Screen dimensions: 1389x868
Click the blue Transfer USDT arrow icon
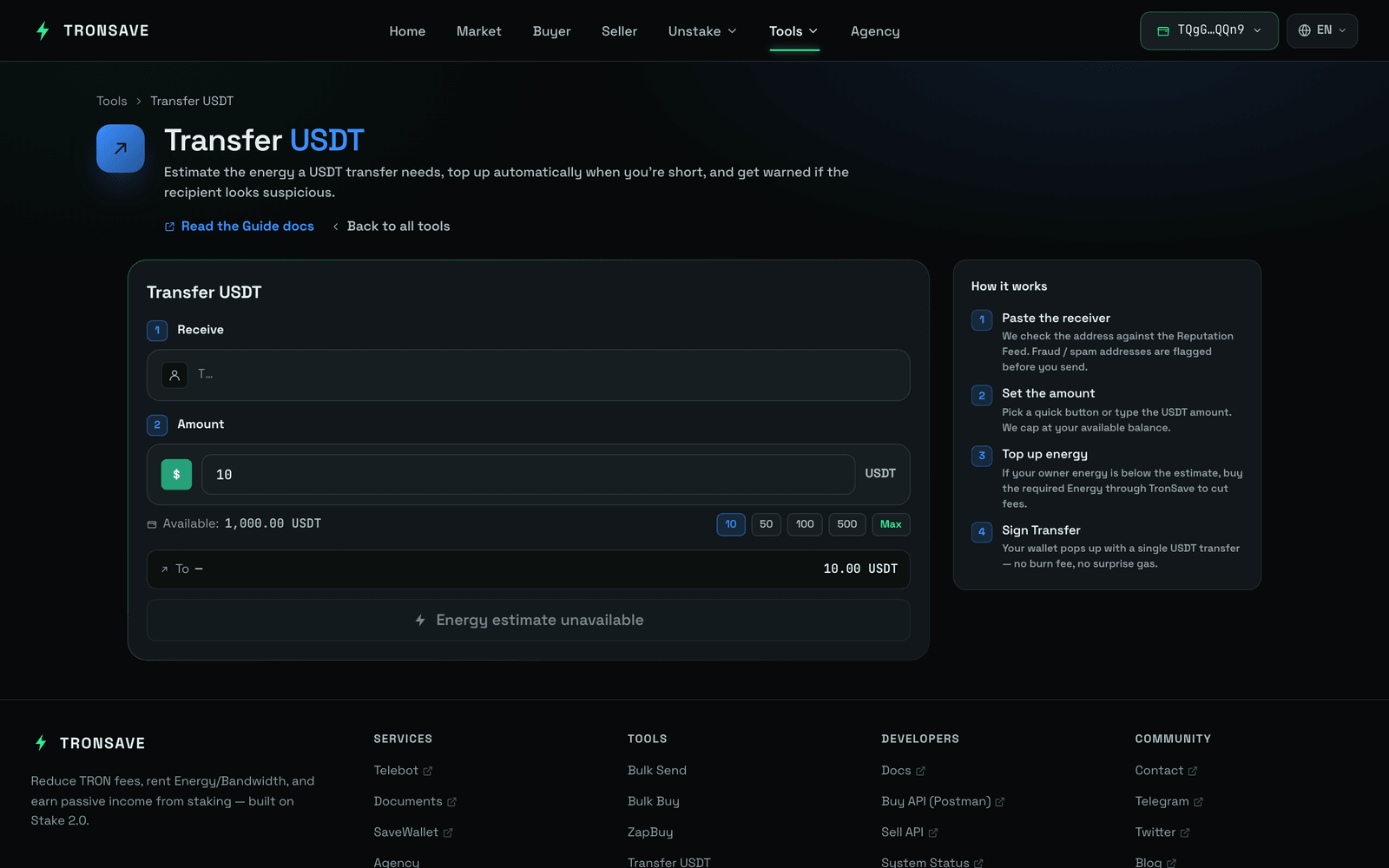[121, 148]
